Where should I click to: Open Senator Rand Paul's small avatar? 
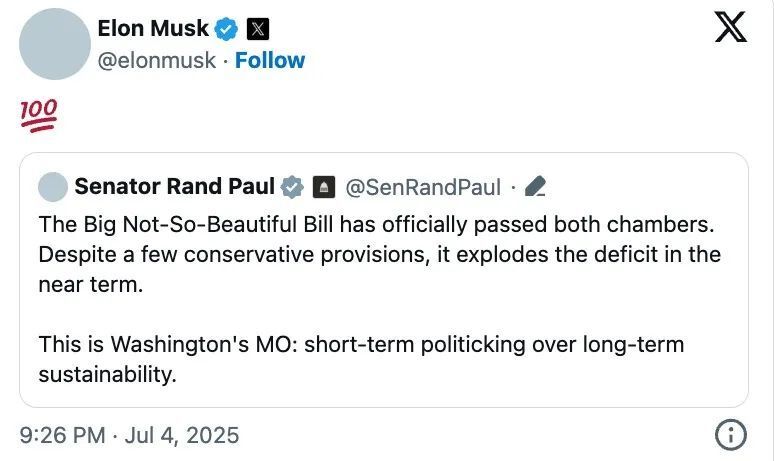point(53,187)
